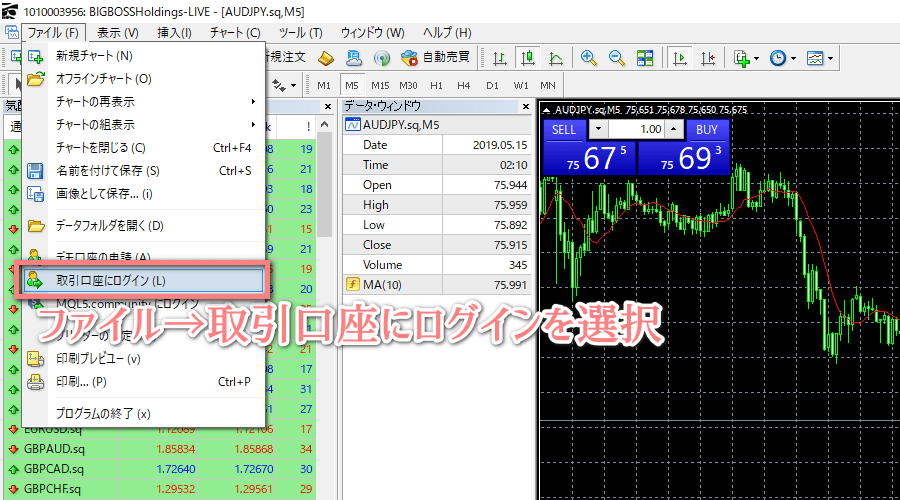Select the M5 timeframe
Viewport: 900px width, 500px height.
pos(352,86)
